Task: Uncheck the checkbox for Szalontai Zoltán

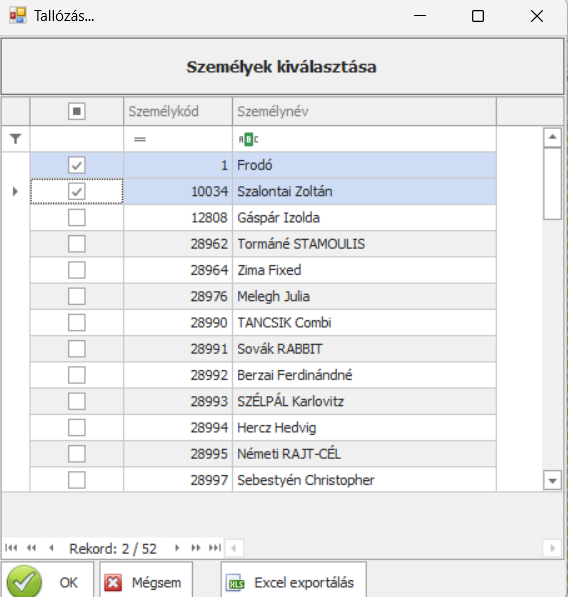Action: click(77, 192)
